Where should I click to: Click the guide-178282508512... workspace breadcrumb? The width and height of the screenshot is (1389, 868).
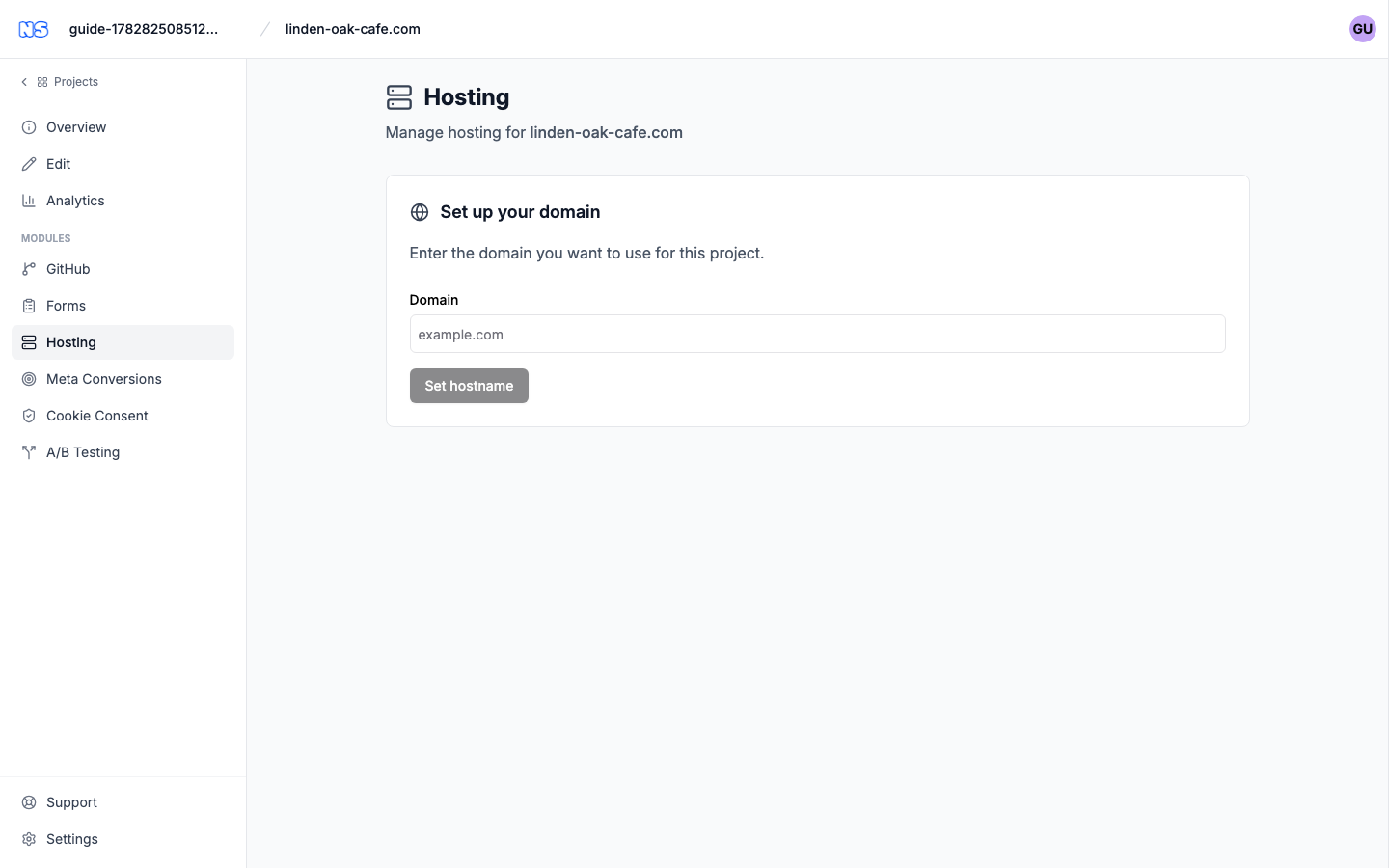pos(144,29)
